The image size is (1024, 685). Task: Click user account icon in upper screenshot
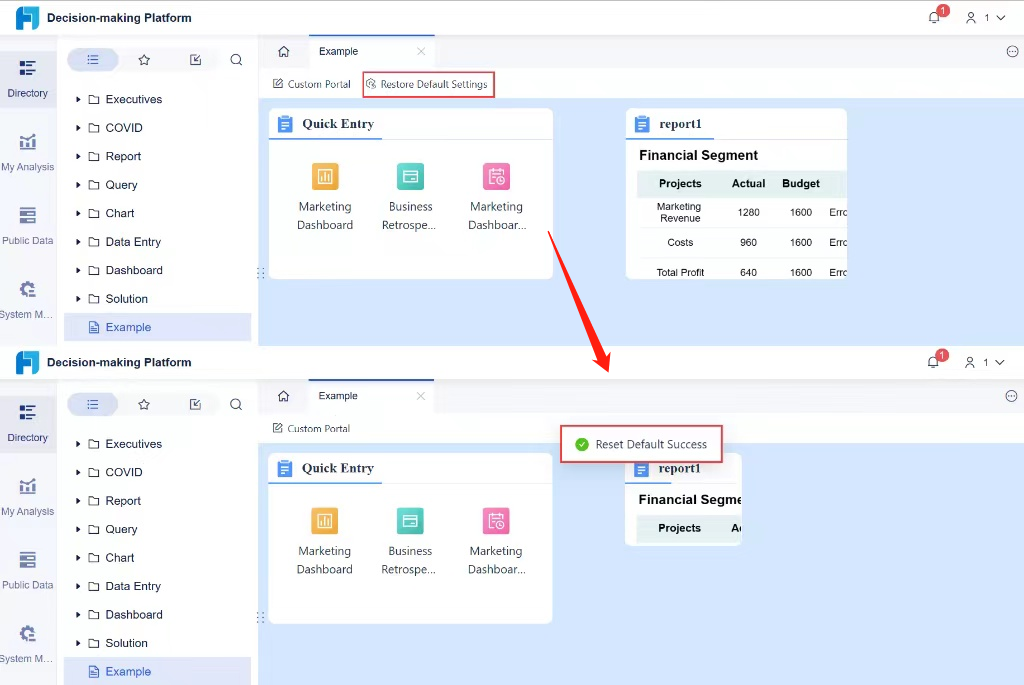click(971, 18)
